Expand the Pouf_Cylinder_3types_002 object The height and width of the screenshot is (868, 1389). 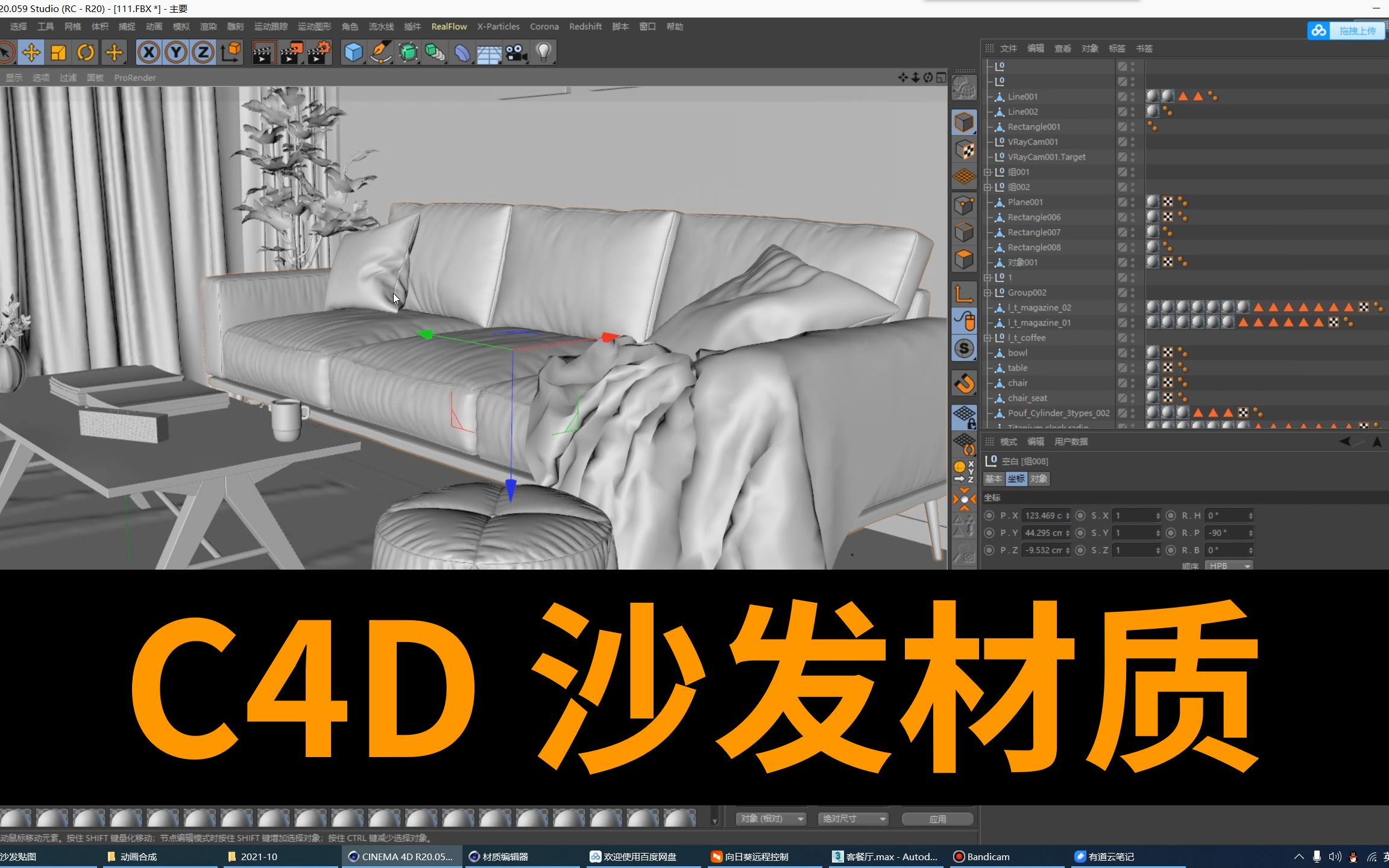[x=989, y=412]
